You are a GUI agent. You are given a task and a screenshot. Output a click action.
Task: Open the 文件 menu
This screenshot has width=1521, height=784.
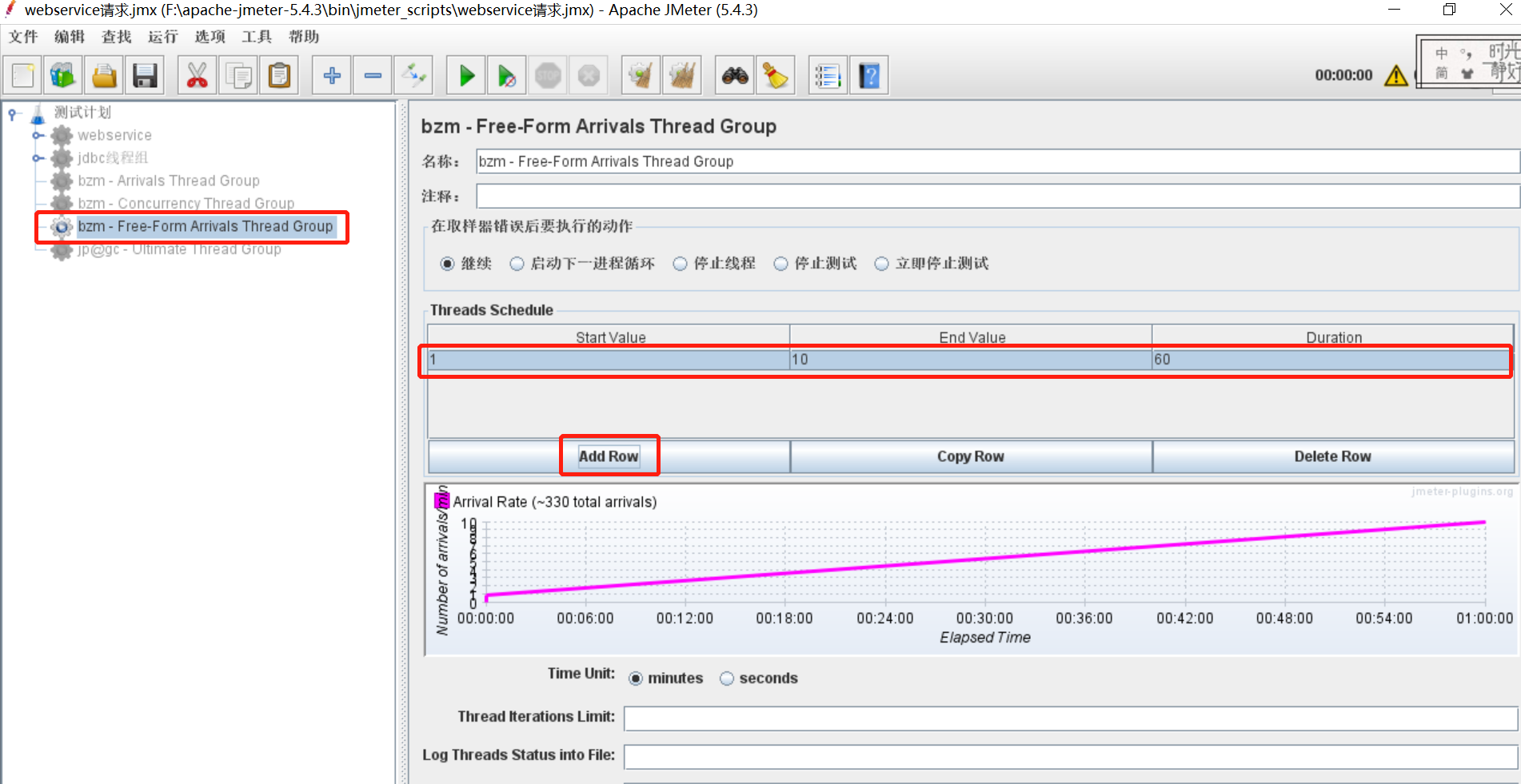(x=23, y=37)
